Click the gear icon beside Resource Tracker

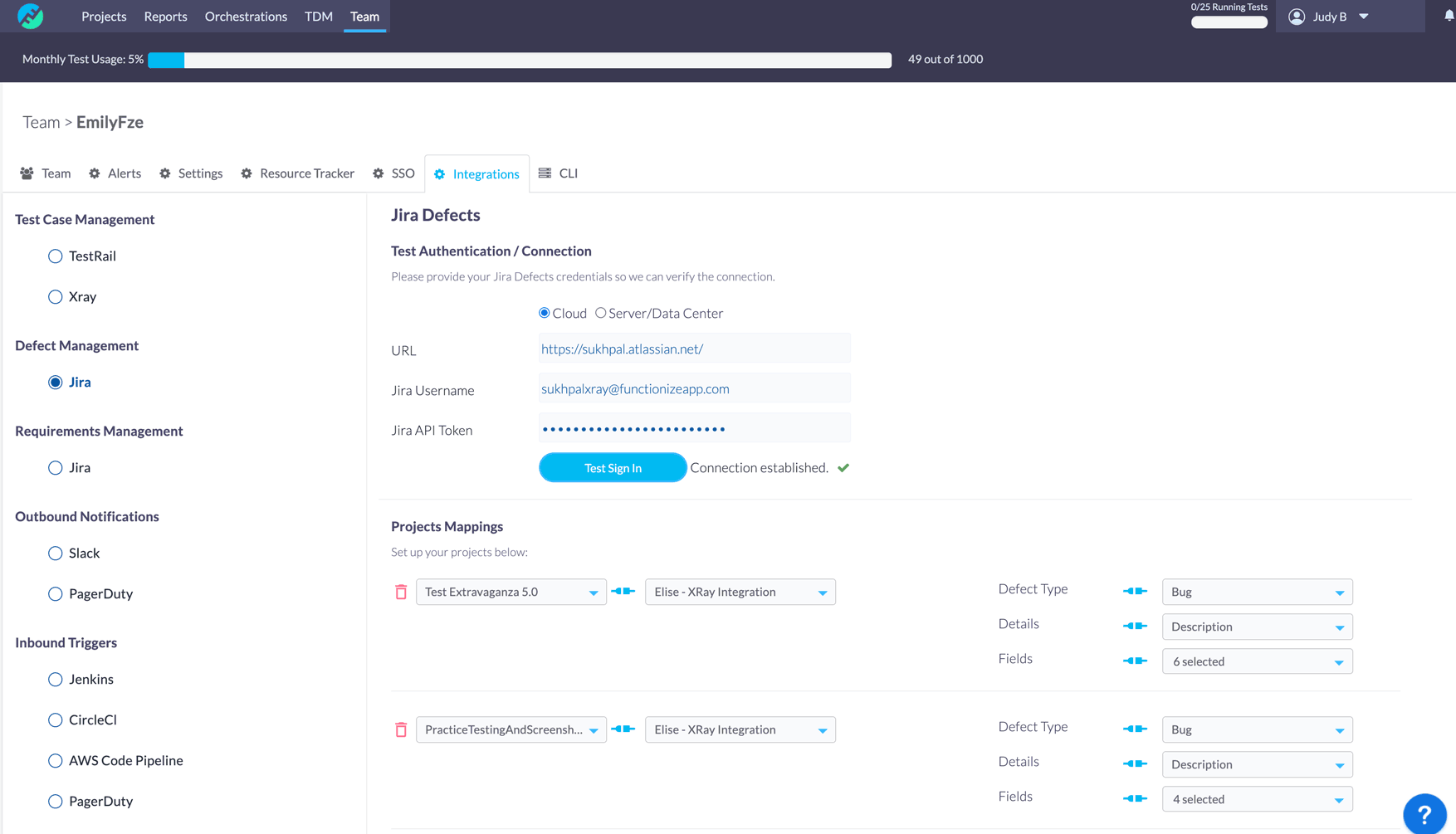[x=247, y=173]
